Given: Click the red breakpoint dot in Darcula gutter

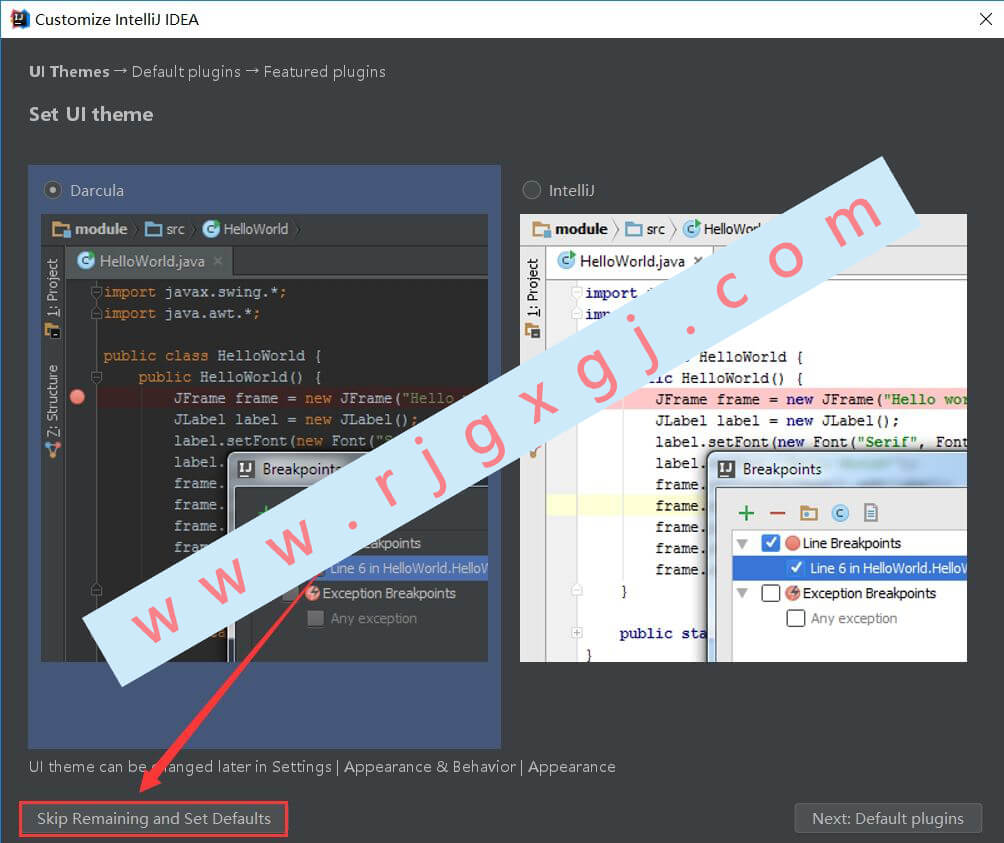Looking at the screenshot, I should tap(77, 397).
